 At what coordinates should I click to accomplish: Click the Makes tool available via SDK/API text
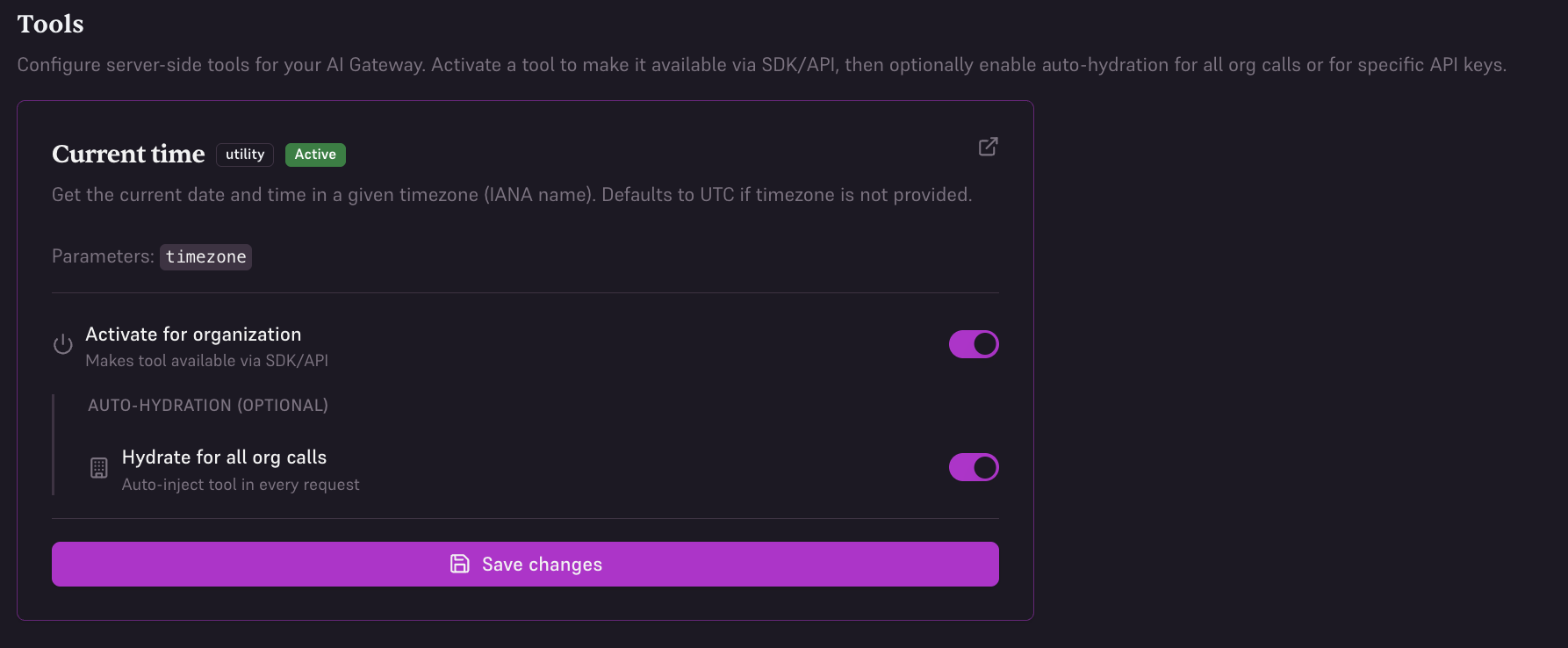(x=207, y=361)
